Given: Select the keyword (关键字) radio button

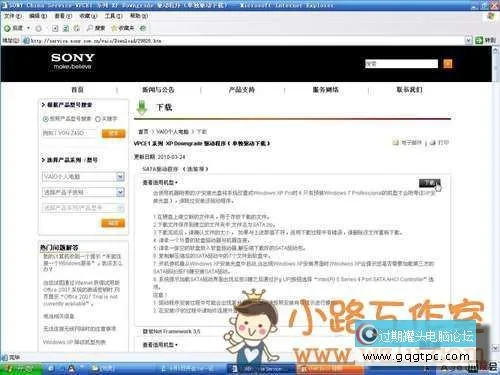Looking at the screenshot, I should [98, 119].
